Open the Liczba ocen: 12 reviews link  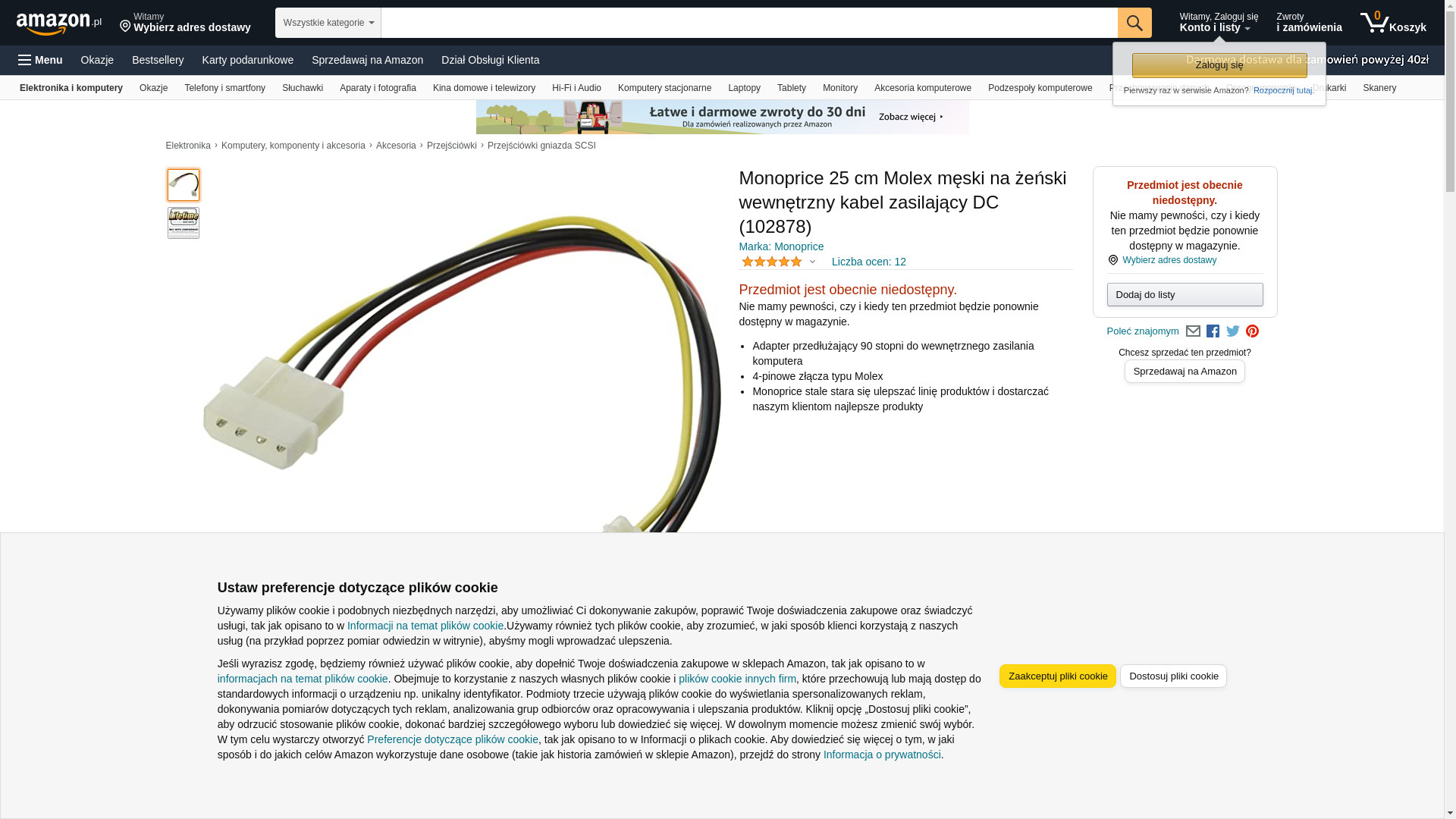(868, 262)
